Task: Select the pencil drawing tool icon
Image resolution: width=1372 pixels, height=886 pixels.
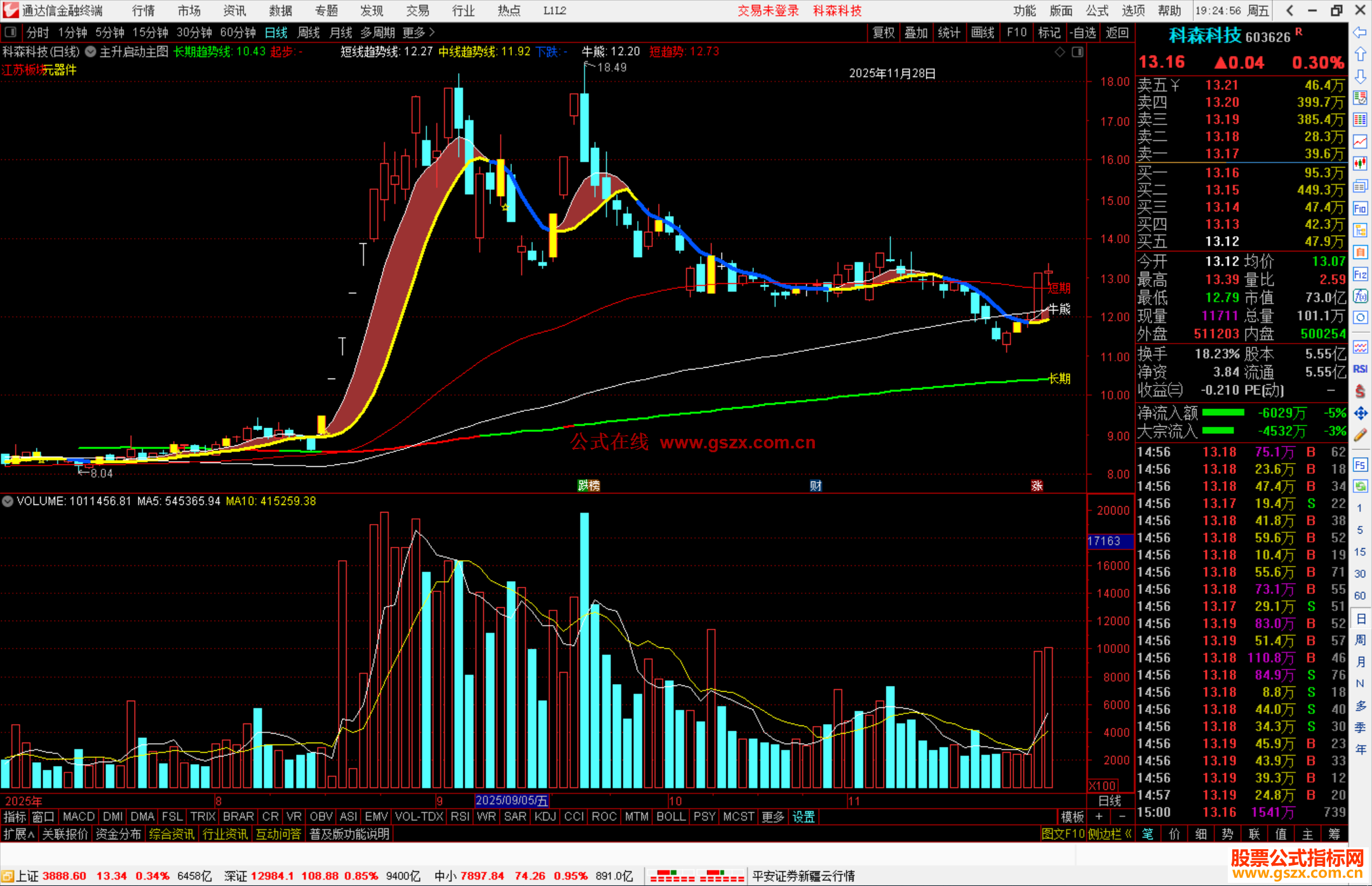Action: [x=1360, y=436]
